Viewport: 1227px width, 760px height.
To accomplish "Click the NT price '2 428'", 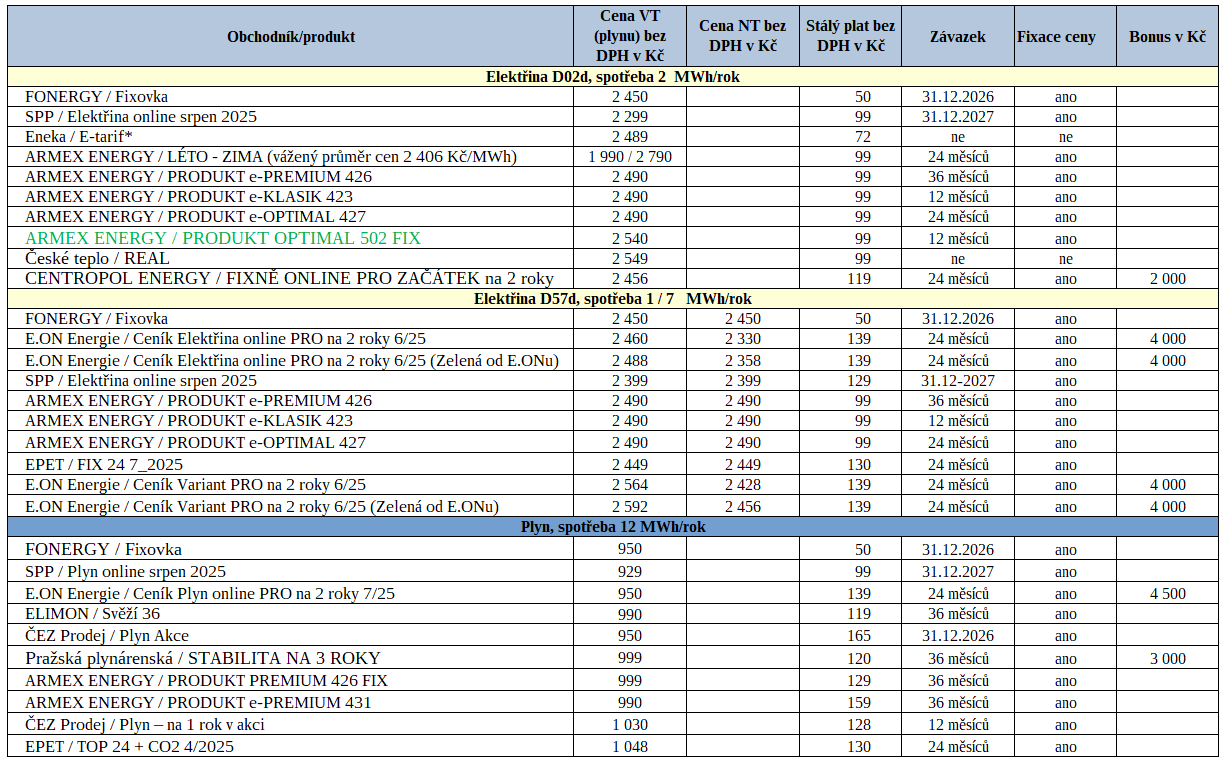I will pyautogui.click(x=742, y=485).
